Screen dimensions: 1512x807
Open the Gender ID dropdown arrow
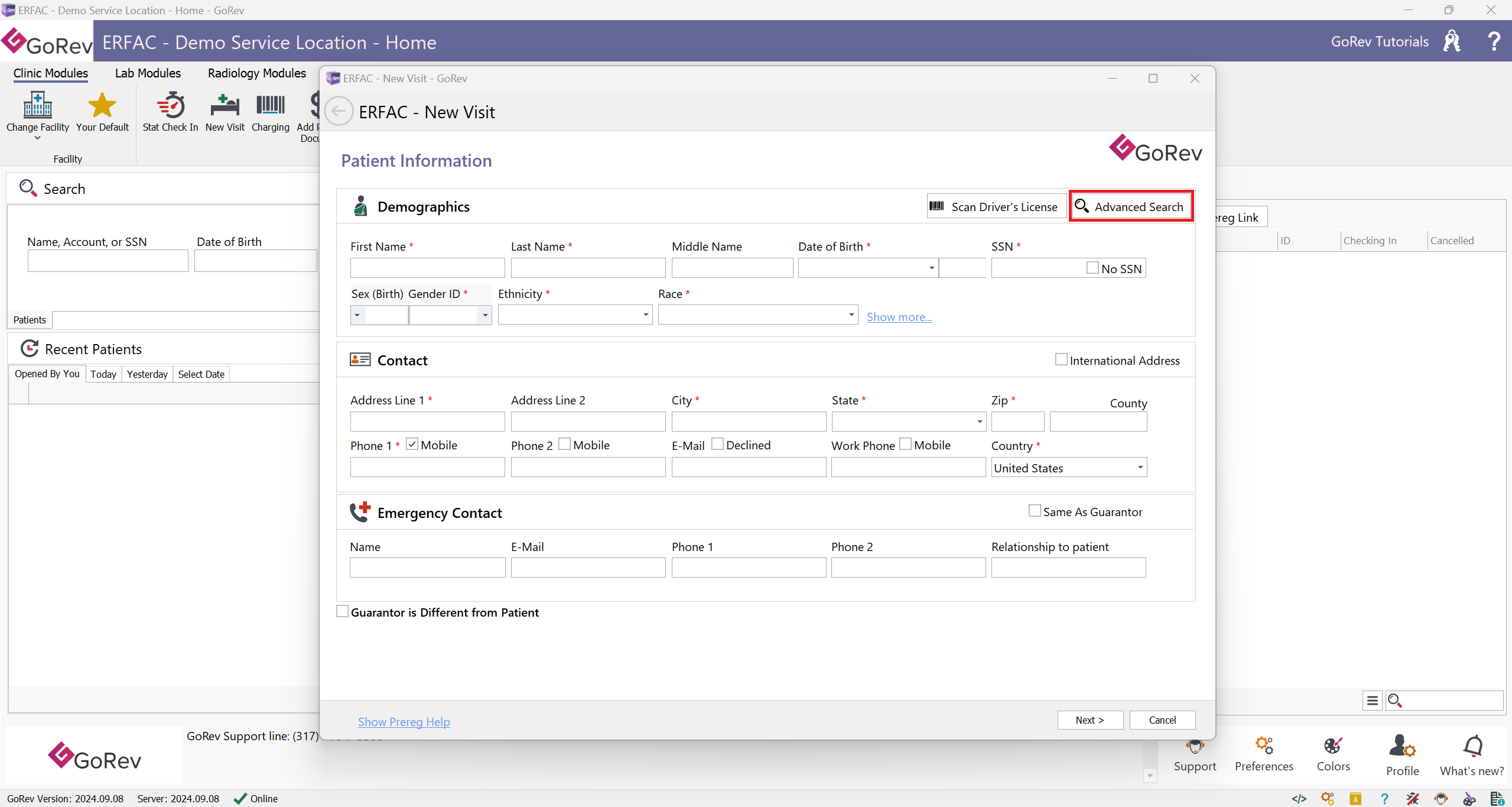coord(485,315)
